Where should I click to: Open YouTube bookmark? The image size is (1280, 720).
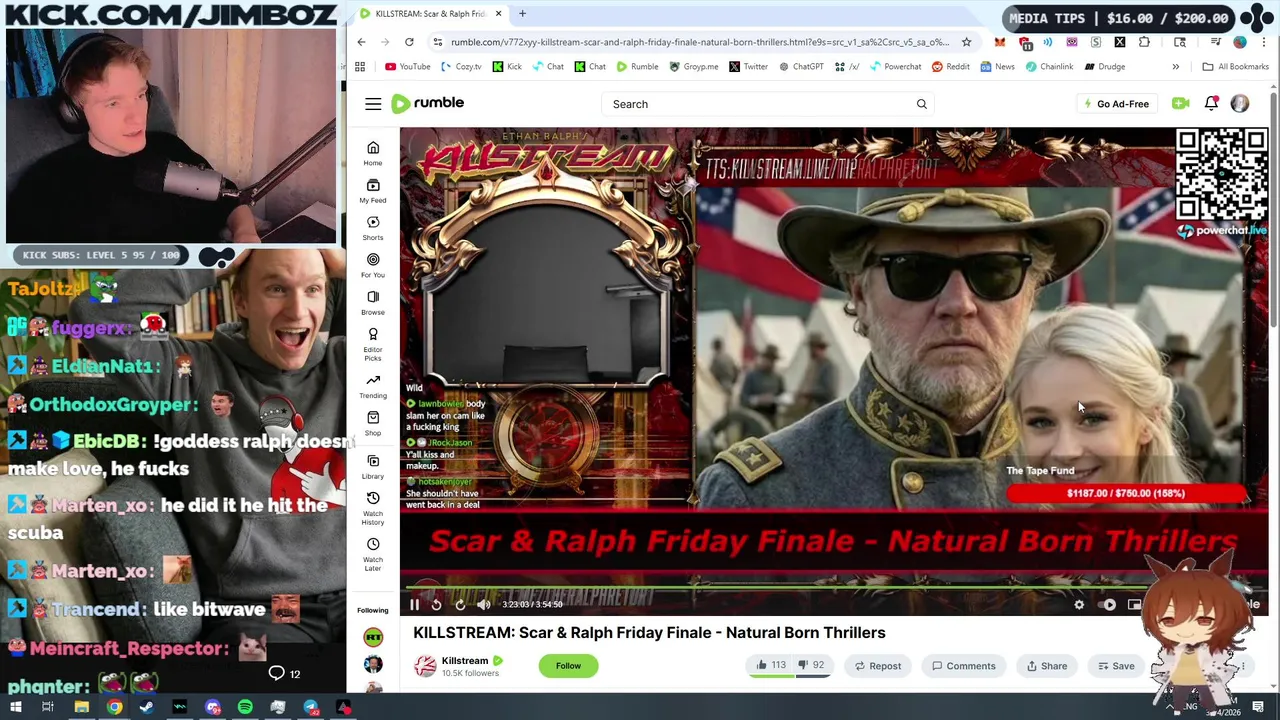(407, 67)
